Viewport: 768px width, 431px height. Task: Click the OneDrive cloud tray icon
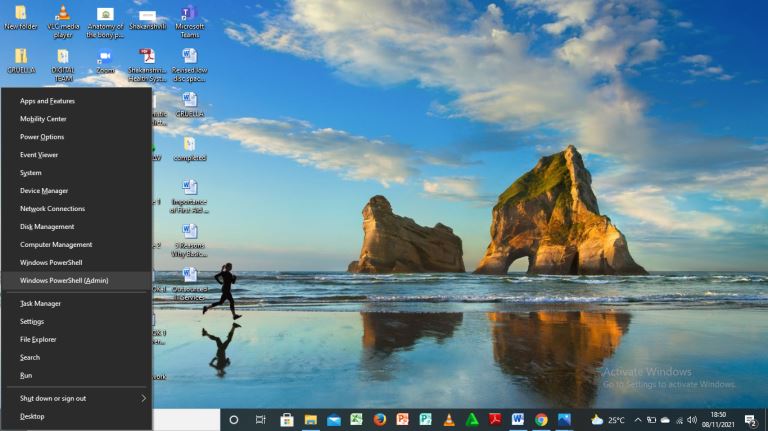pos(665,420)
